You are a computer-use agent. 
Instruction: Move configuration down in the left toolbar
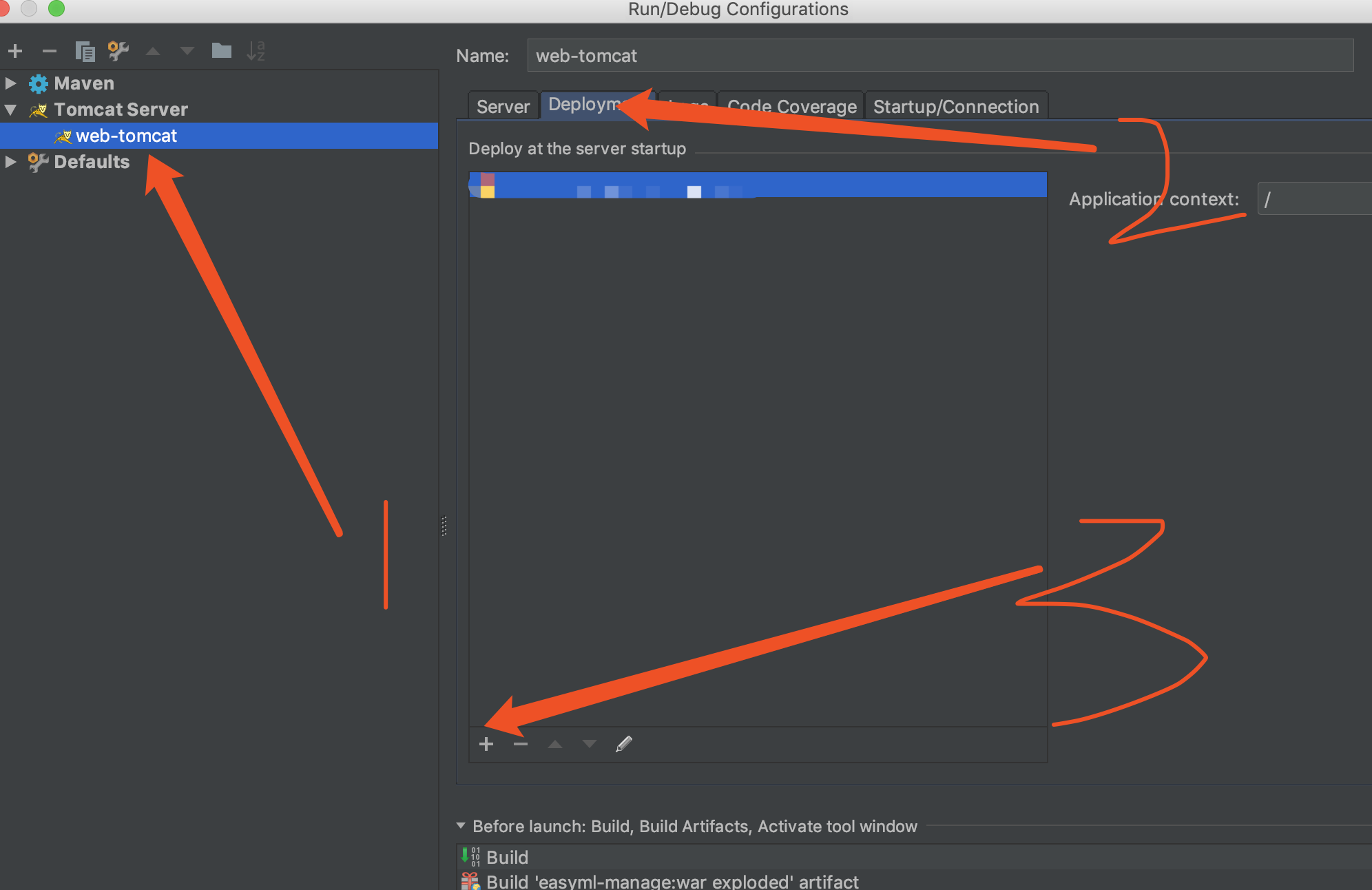[x=187, y=52]
